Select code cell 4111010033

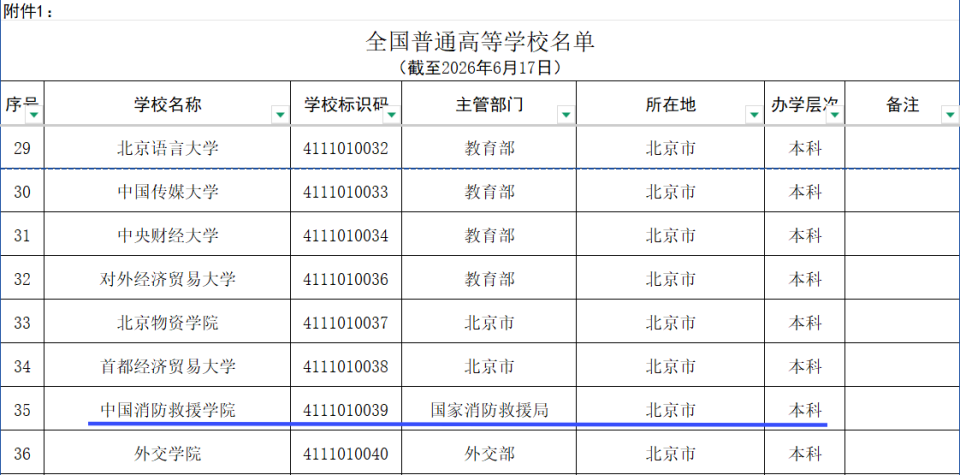point(346,191)
